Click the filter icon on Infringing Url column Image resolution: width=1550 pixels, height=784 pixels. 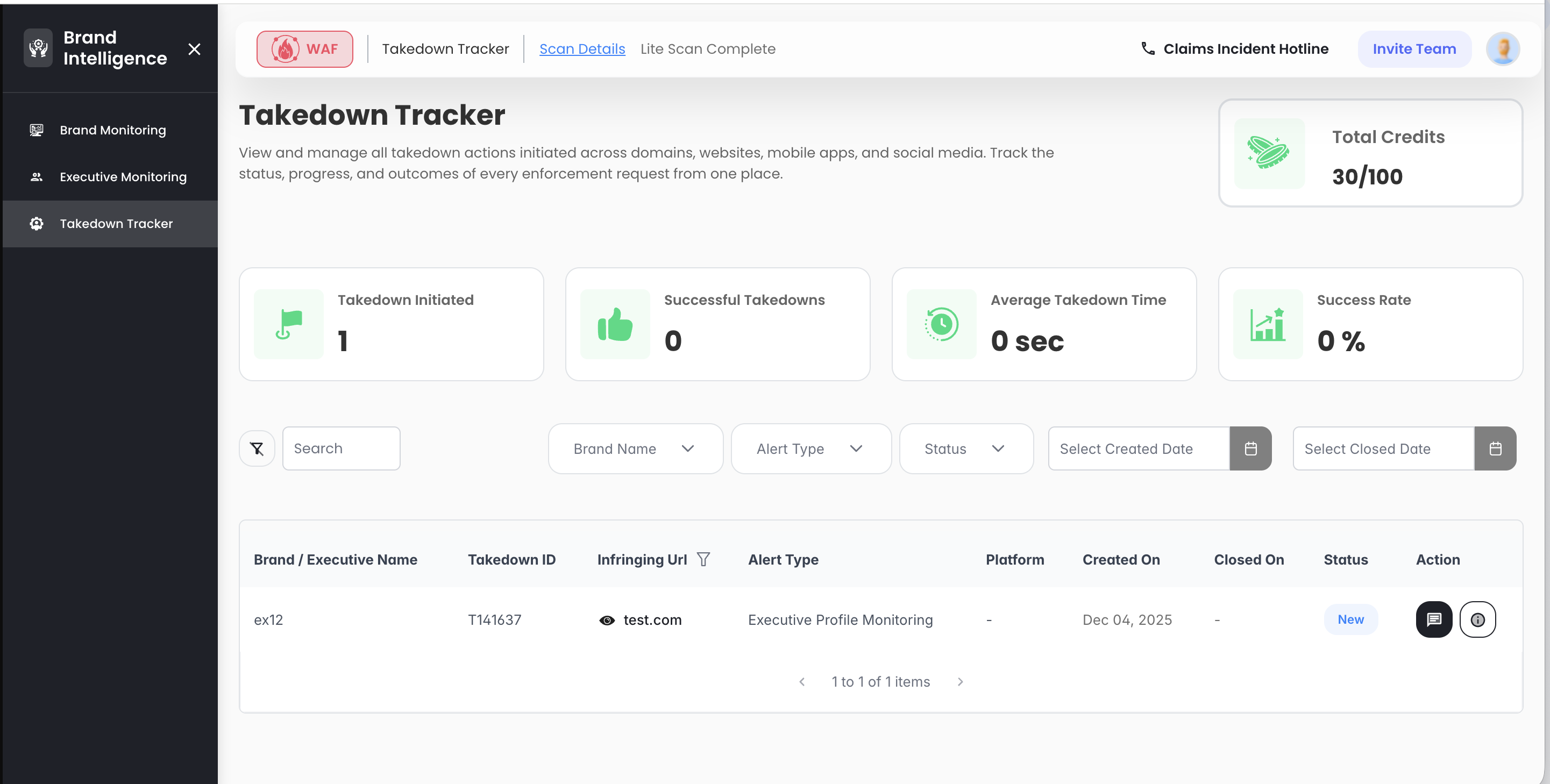pyautogui.click(x=704, y=559)
